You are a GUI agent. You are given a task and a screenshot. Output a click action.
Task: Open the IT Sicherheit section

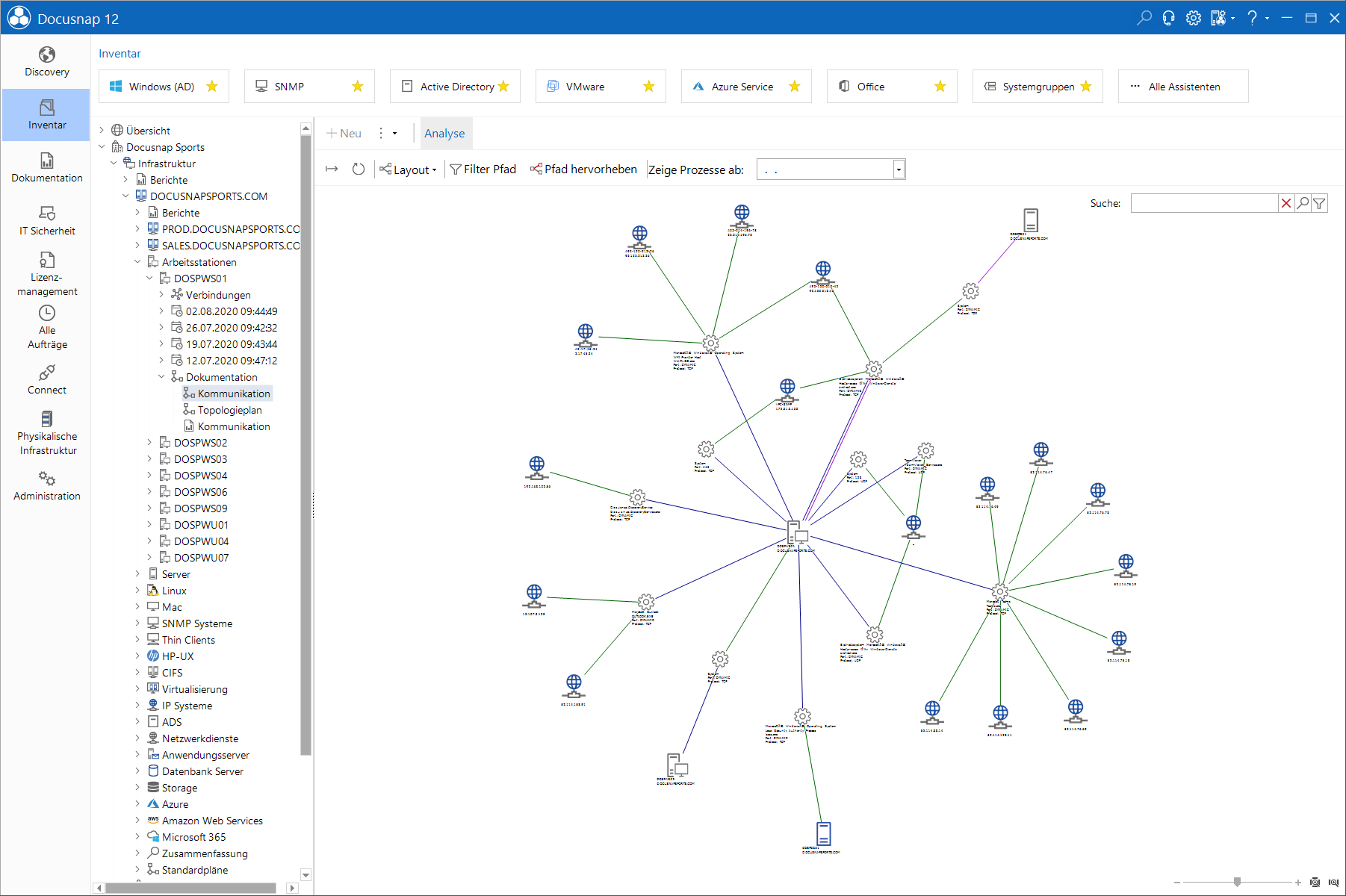pyautogui.click(x=46, y=221)
